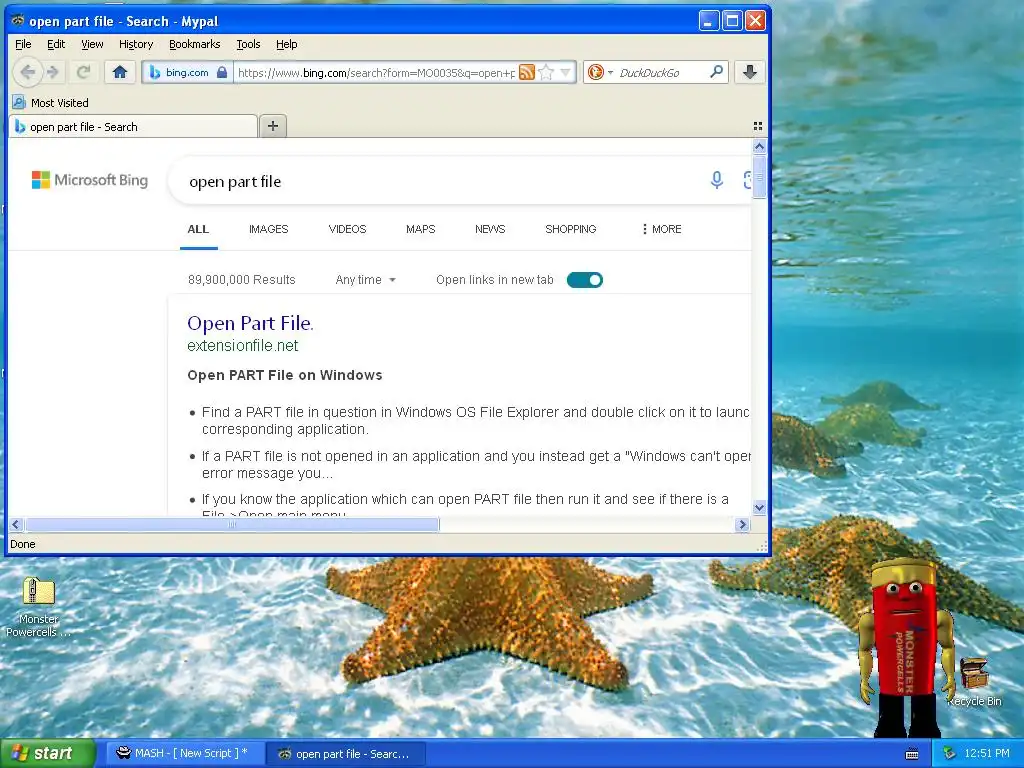Open a new tab with plus button
The image size is (1024, 768).
coord(273,126)
